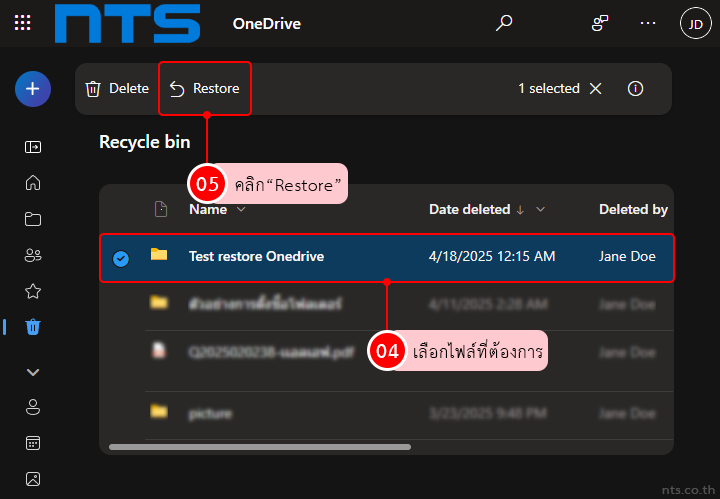Open search with magnifier icon
The height and width of the screenshot is (499, 720).
504,22
